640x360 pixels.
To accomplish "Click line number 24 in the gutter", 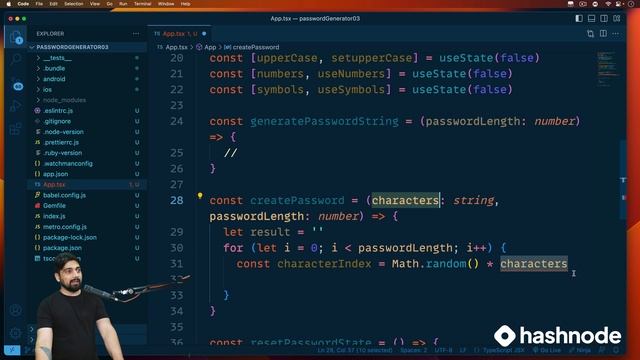I will point(177,121).
